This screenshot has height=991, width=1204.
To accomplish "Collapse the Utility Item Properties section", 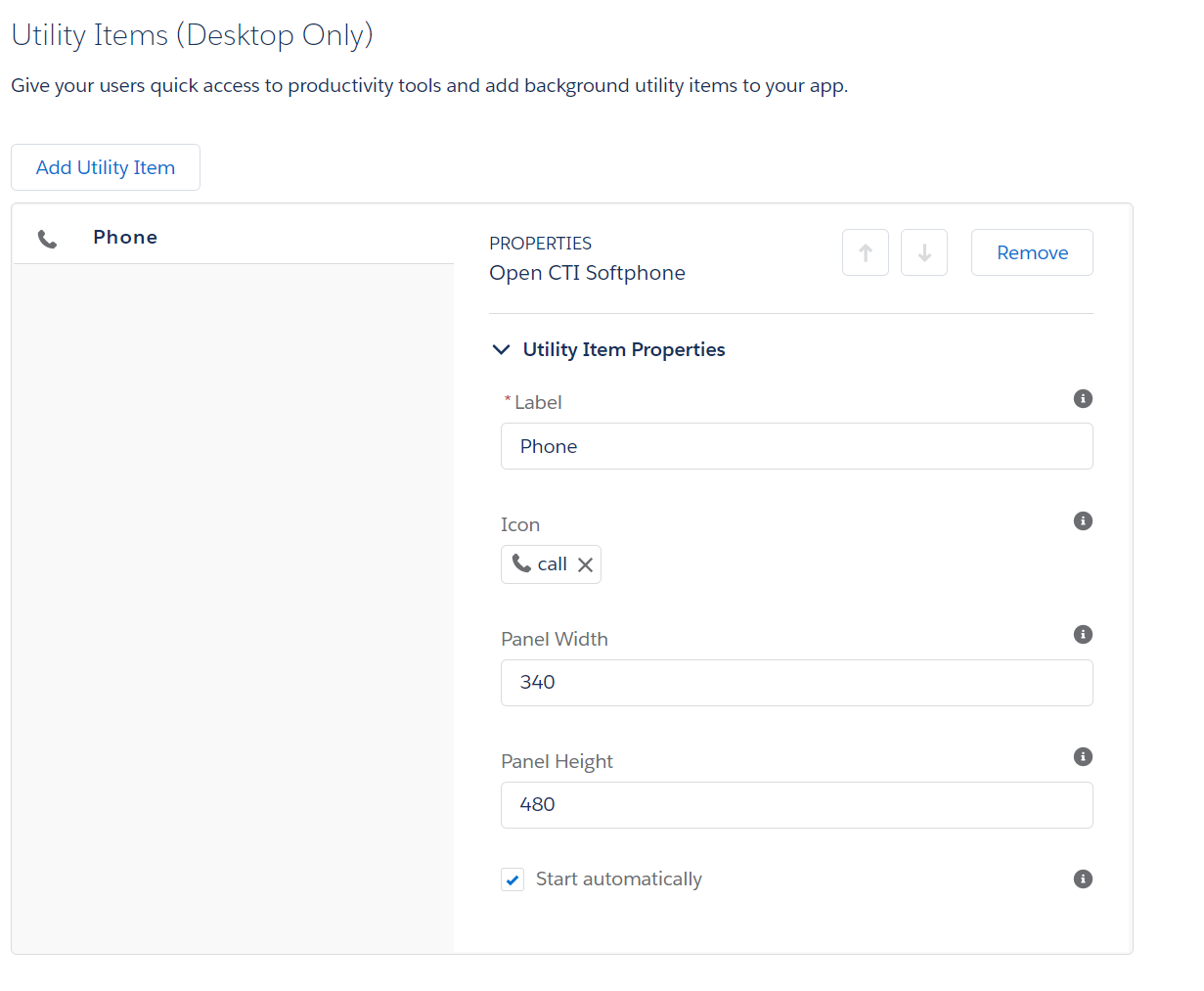I will (x=502, y=349).
